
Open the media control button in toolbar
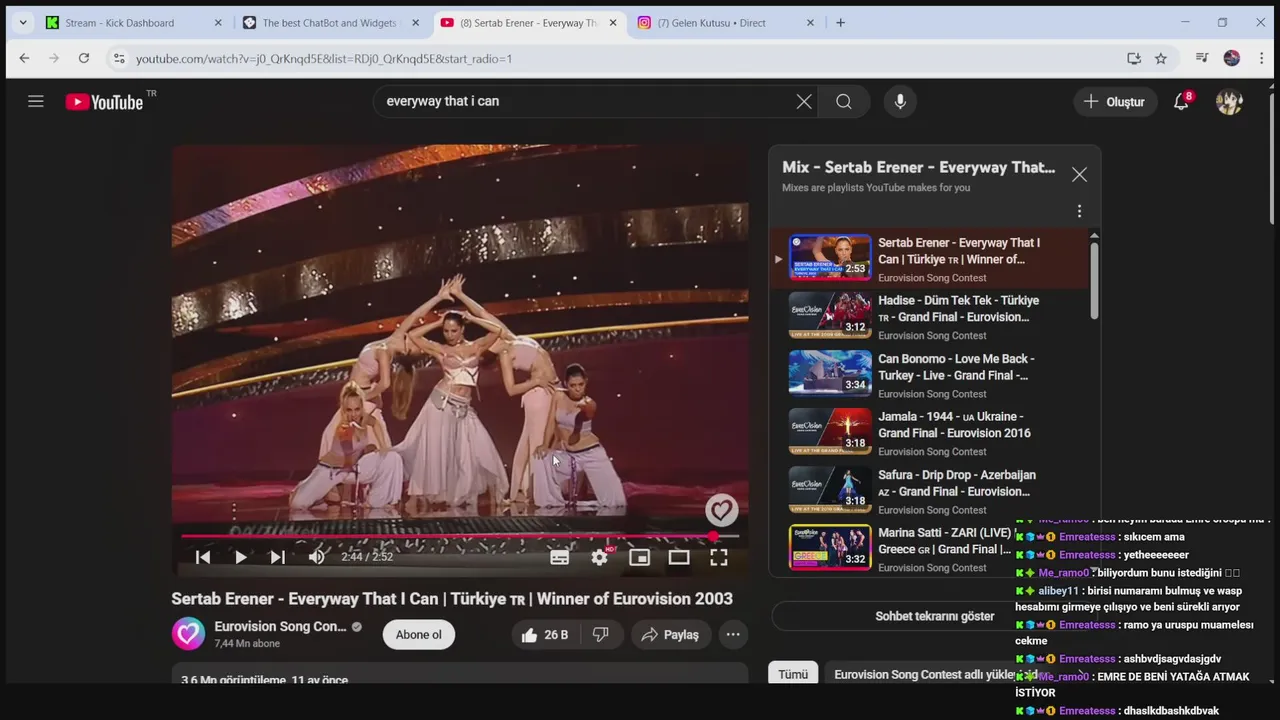[1202, 58]
